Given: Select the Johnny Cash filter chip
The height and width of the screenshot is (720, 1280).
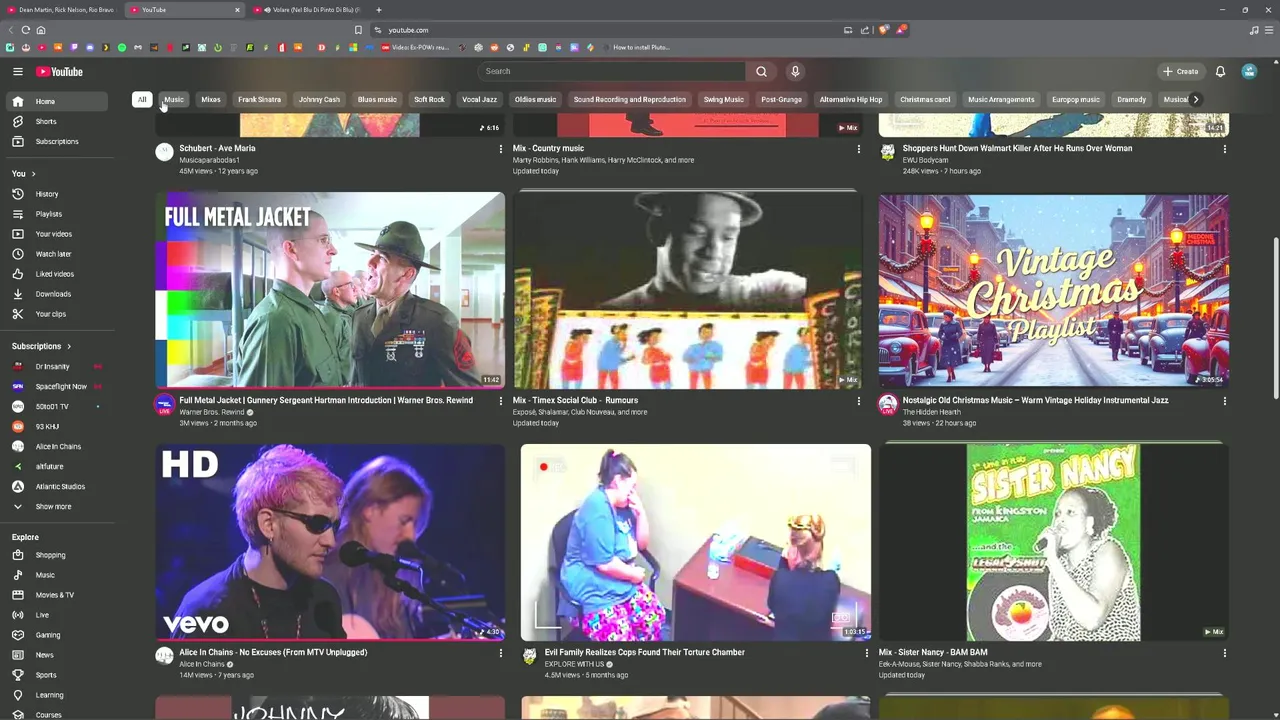Looking at the screenshot, I should (319, 99).
